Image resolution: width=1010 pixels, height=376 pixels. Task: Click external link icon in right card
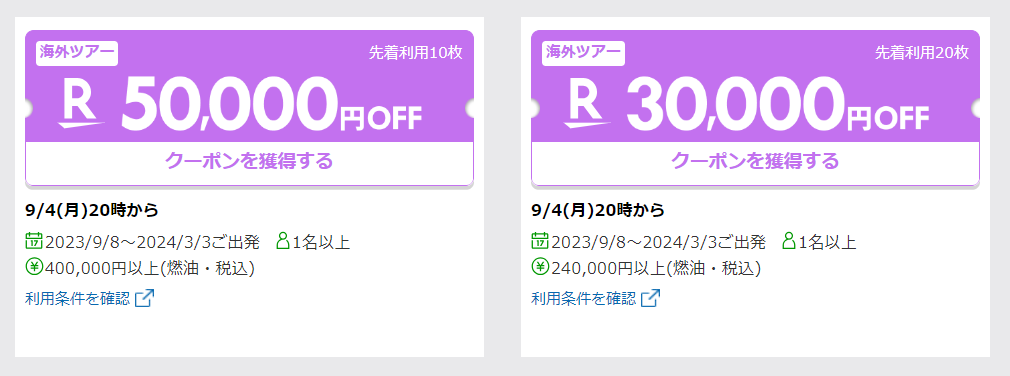[x=651, y=298]
